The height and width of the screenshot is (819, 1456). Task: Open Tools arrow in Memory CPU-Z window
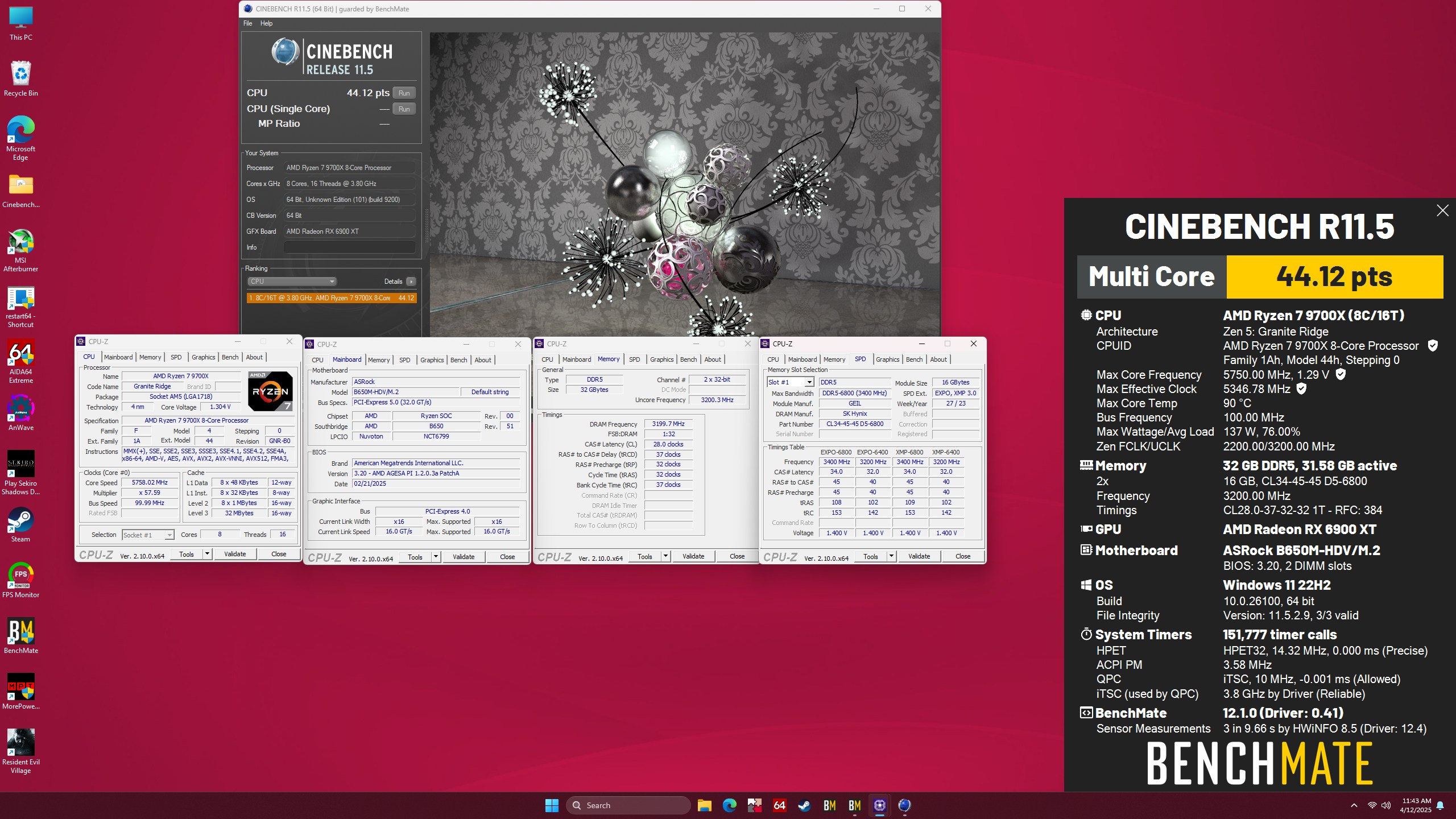point(665,556)
